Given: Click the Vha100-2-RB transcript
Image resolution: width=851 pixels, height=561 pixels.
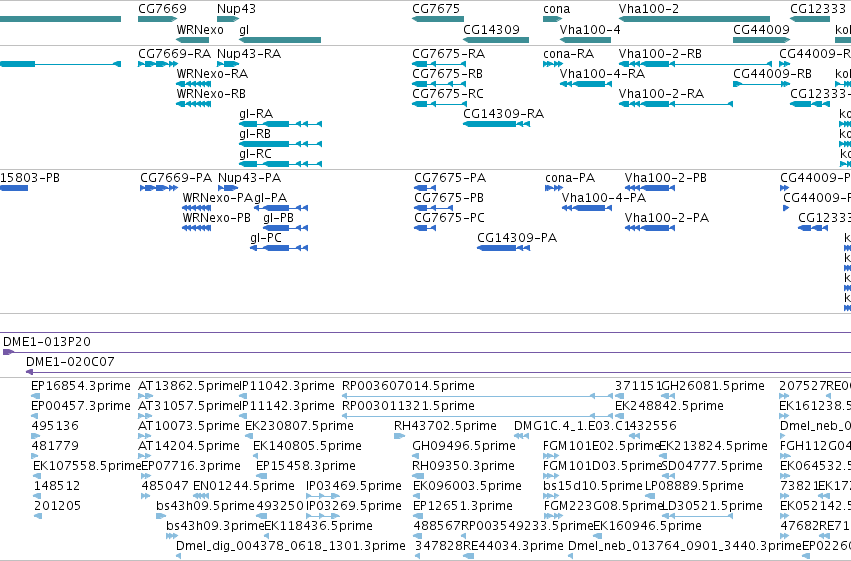Looking at the screenshot, I should tap(695, 64).
